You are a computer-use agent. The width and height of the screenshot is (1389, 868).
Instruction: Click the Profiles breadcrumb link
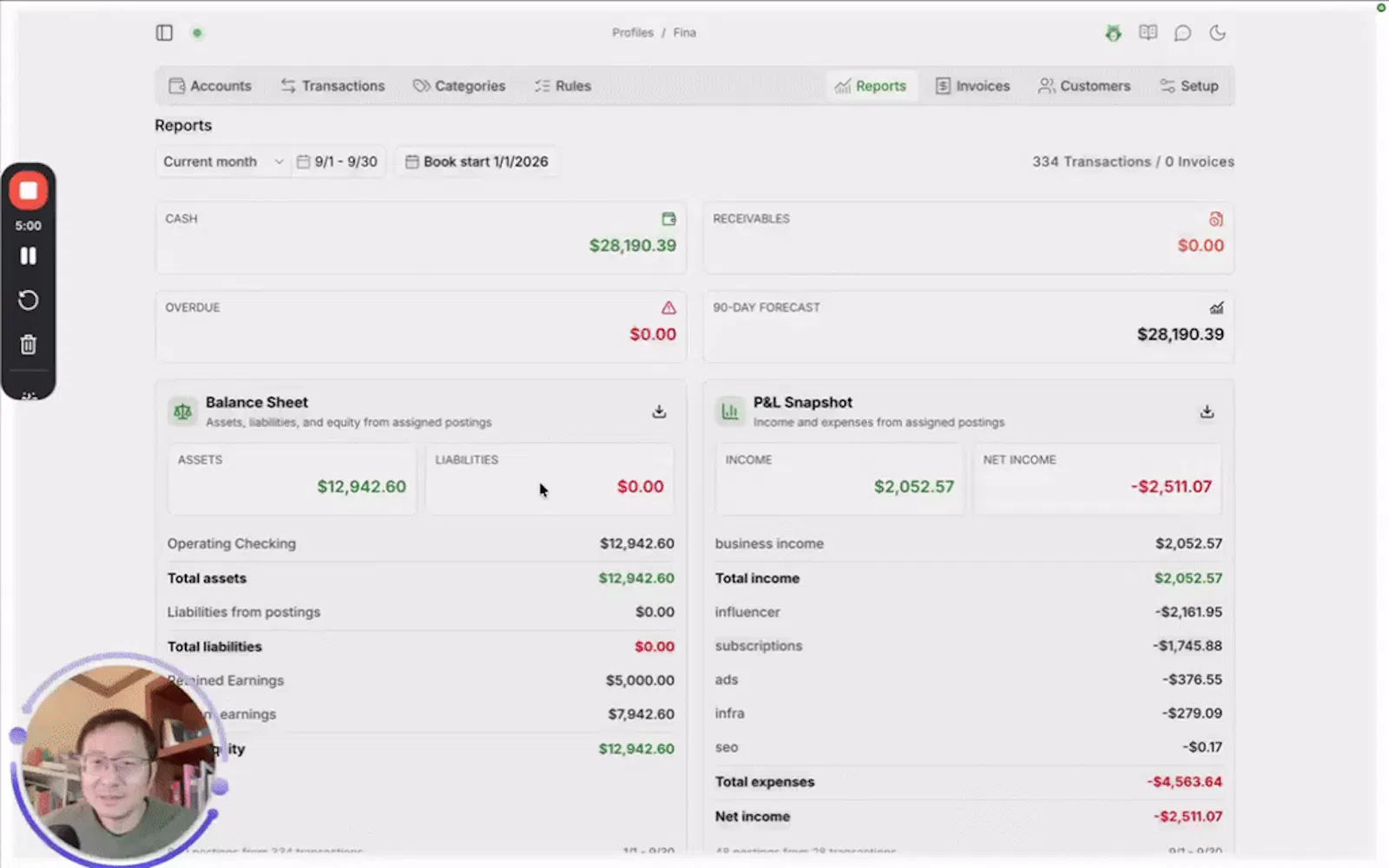[x=633, y=33]
